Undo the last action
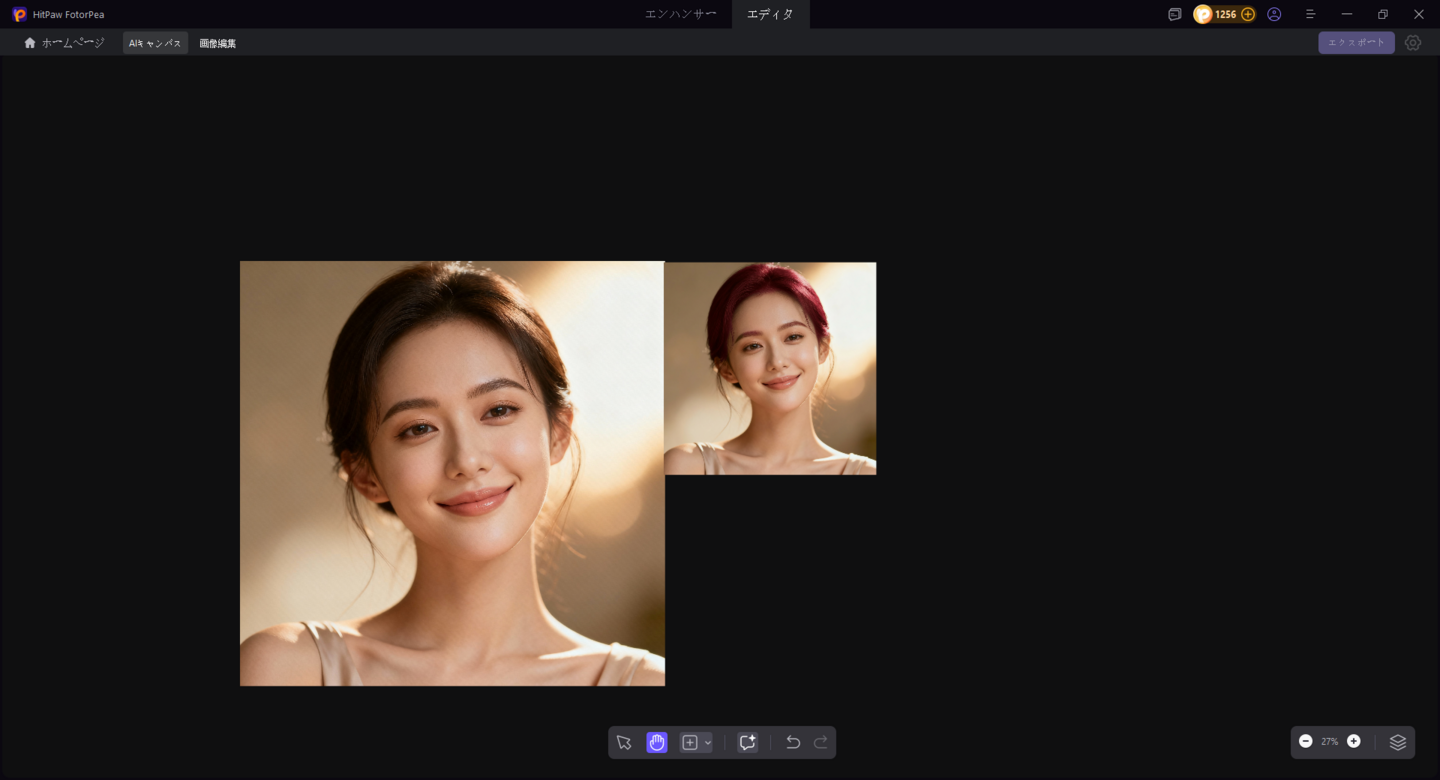 [793, 742]
